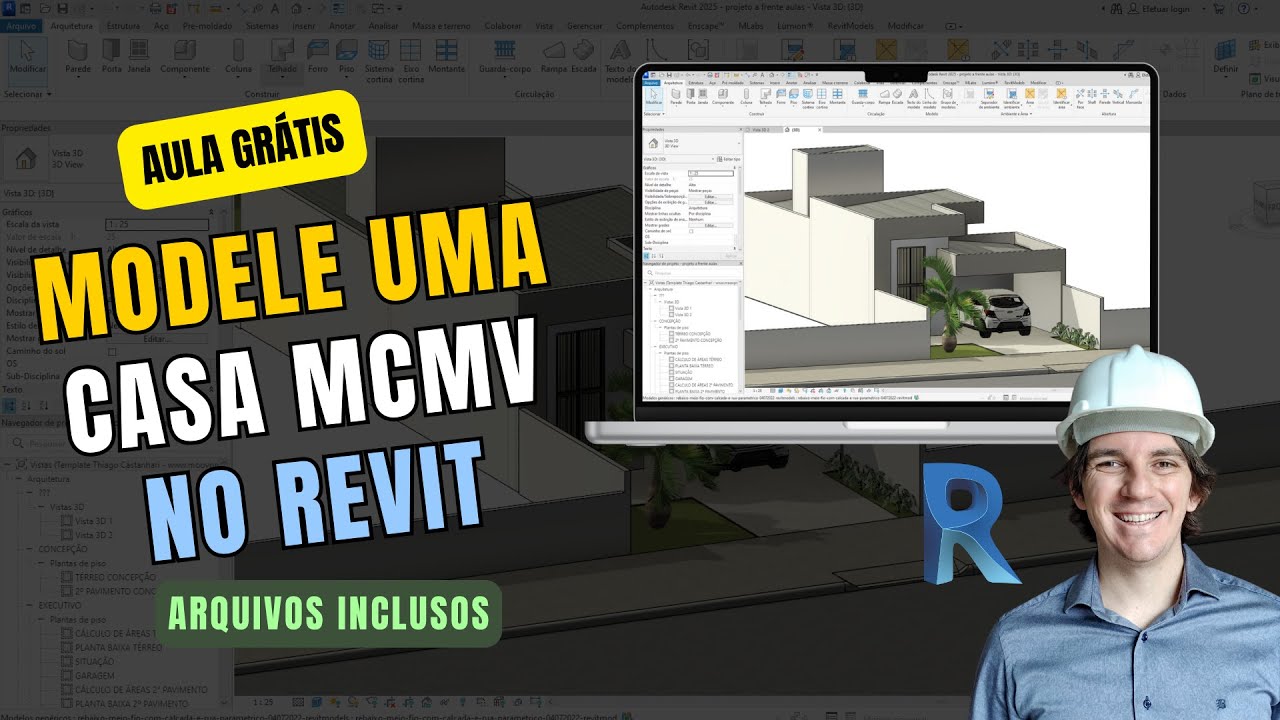Select the Rampa tool in the background ribbon
The width and height of the screenshot is (1280, 720).
[554, 55]
